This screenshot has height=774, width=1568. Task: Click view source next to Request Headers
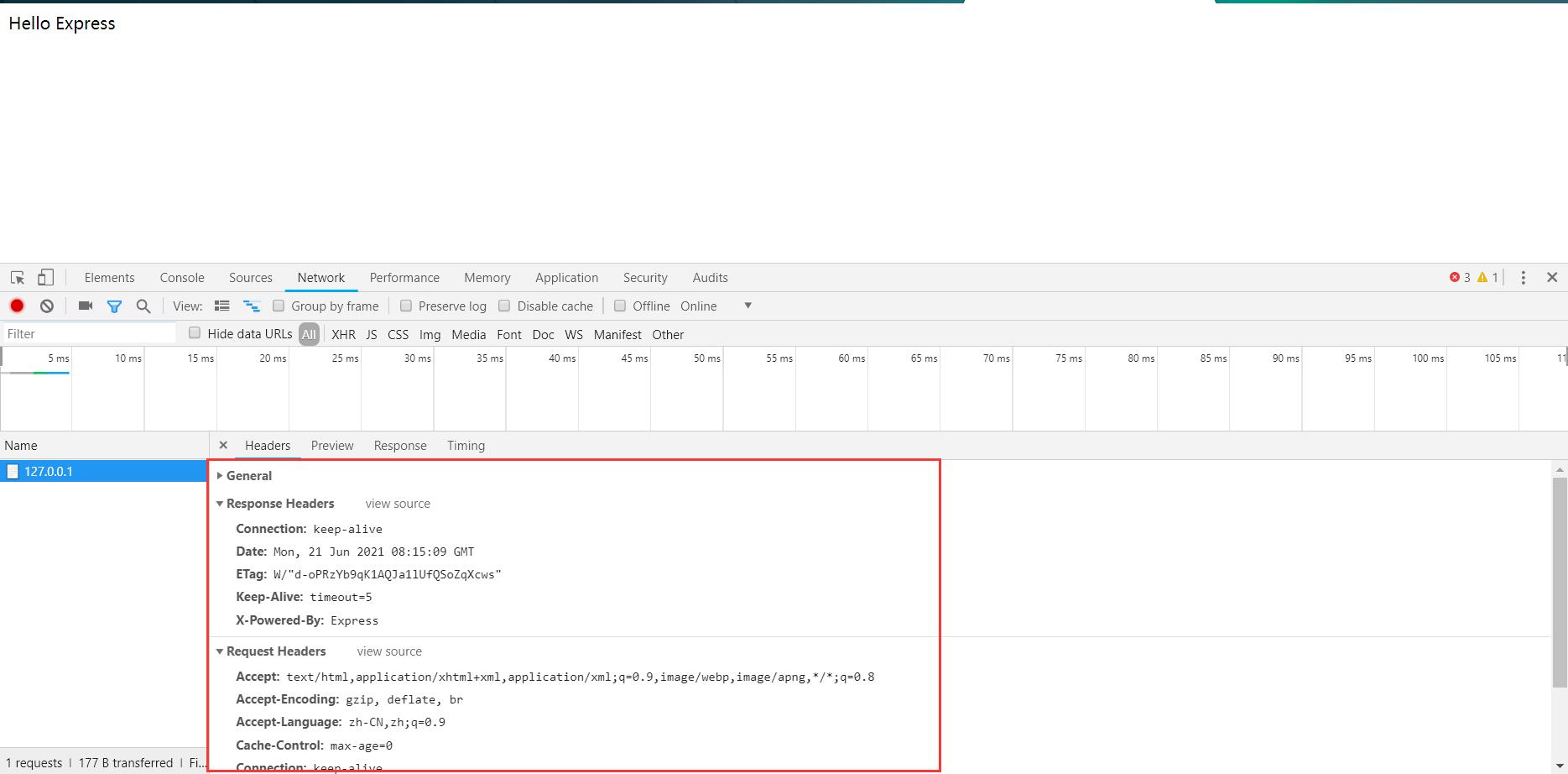[389, 651]
